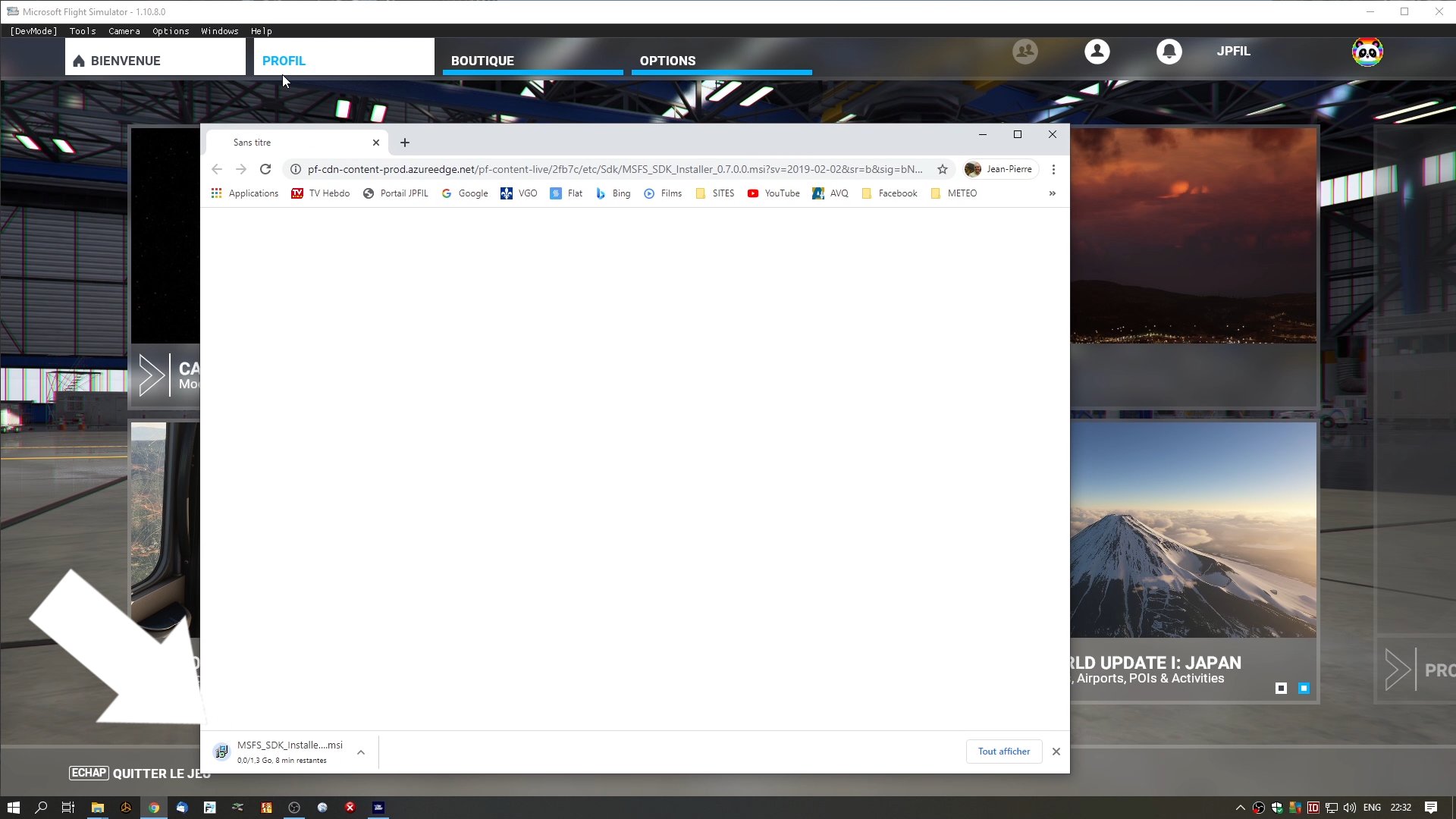Open the World Update Japan thumbnail

1193,531
